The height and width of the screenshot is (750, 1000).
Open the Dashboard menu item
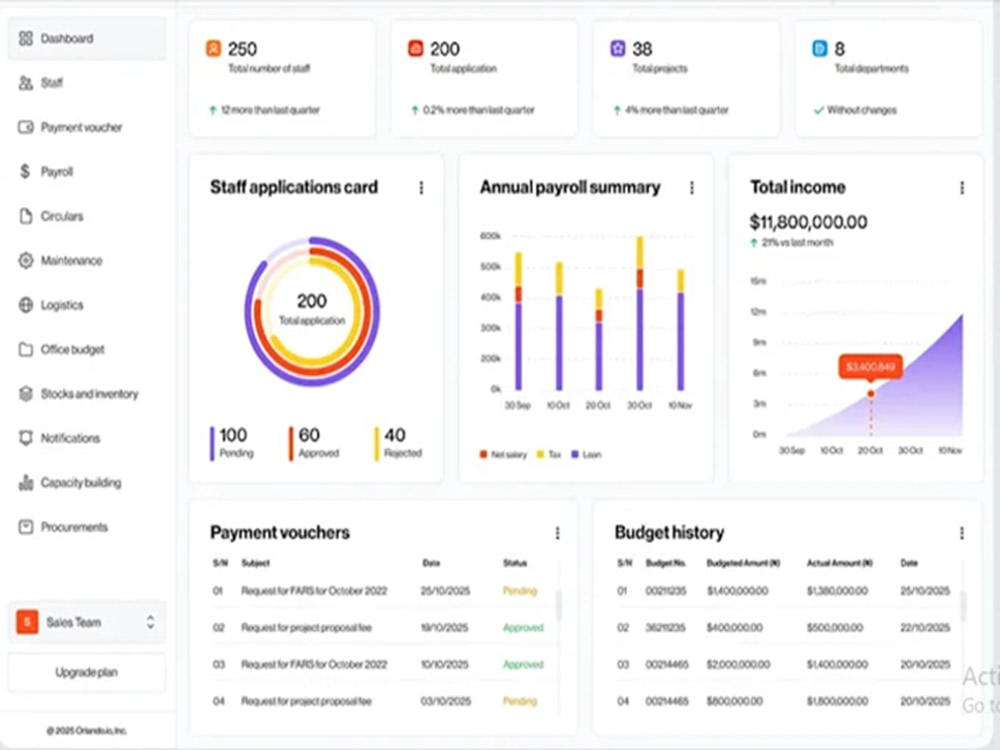[x=87, y=39]
